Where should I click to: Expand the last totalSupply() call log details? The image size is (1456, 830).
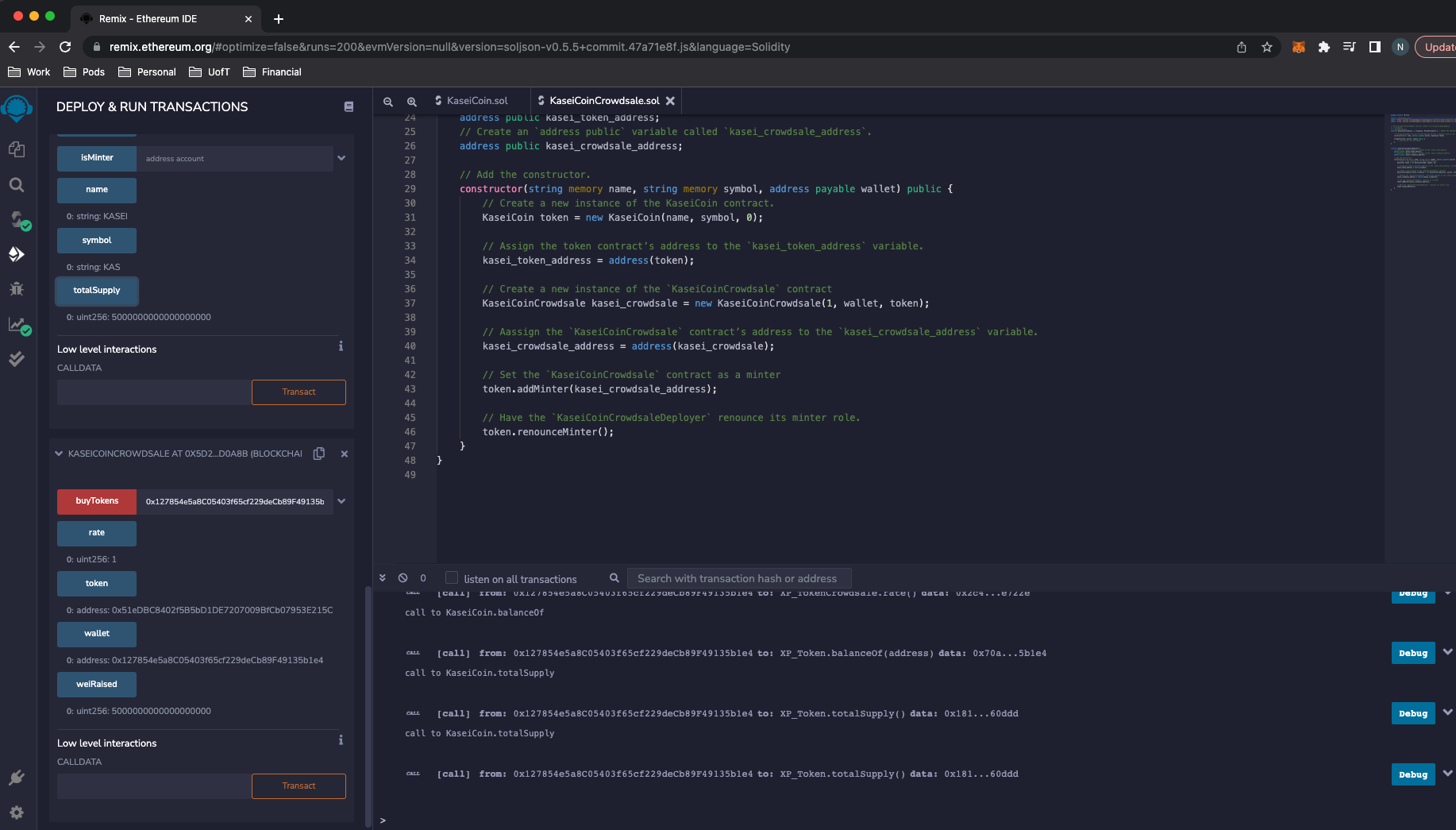tap(1447, 774)
